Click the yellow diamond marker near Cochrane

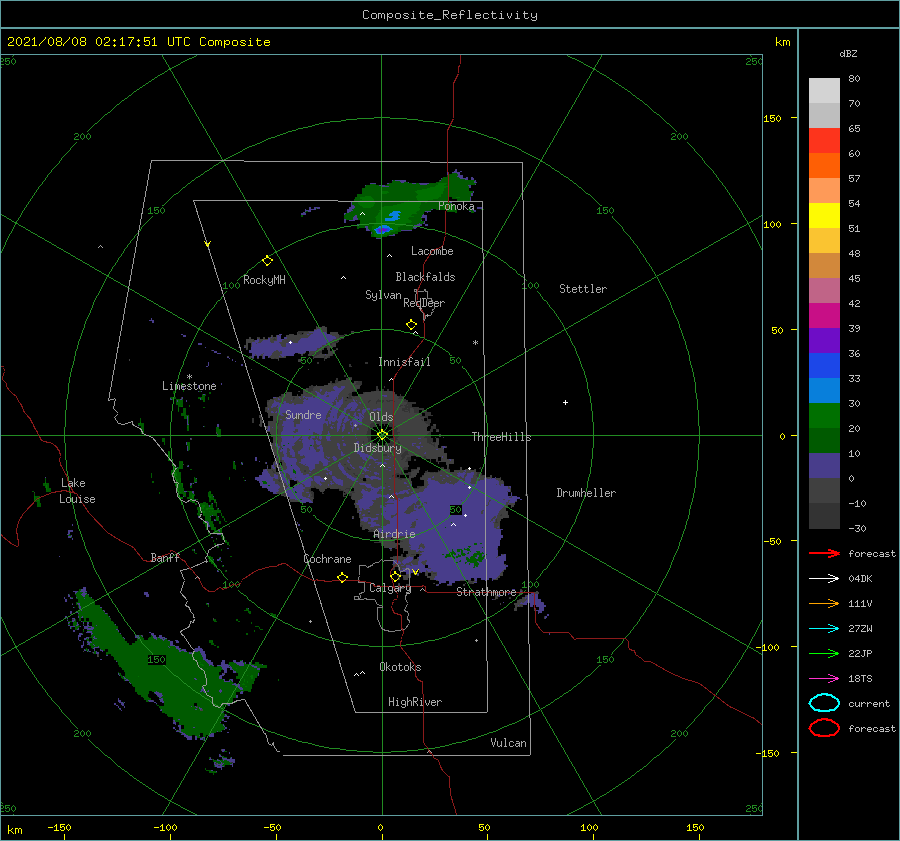pos(343,577)
